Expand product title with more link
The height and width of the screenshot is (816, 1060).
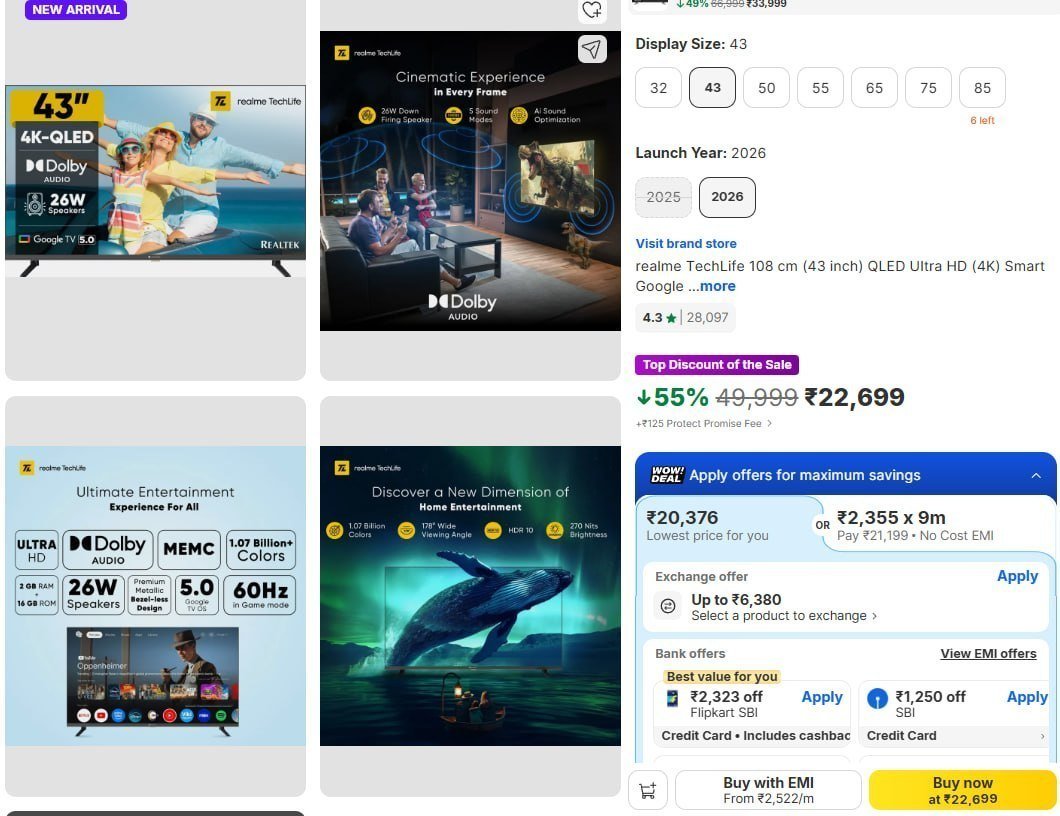(x=718, y=286)
